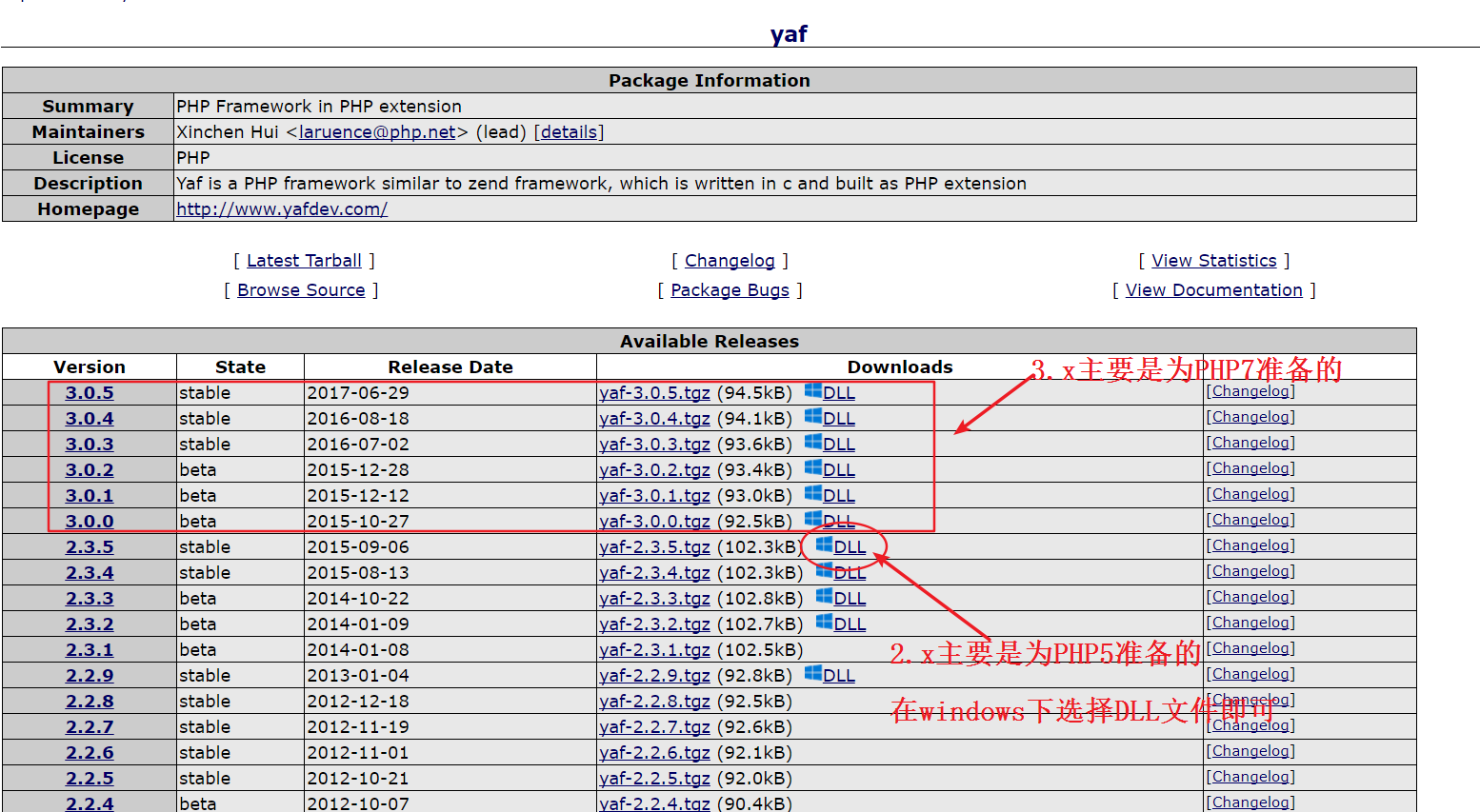The width and height of the screenshot is (1480, 812).
Task: Click the Windows DLL icon for yaf-3.0.4
Action: pos(812,416)
